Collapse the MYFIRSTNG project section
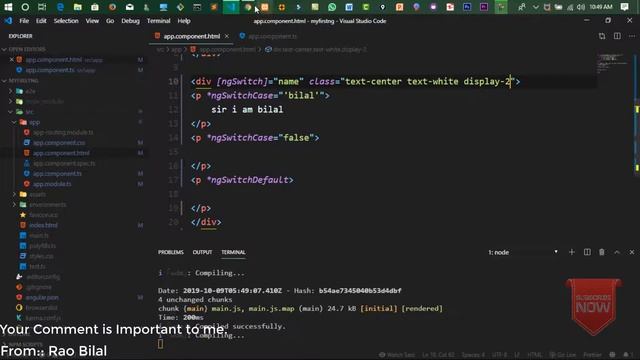 tap(20, 81)
